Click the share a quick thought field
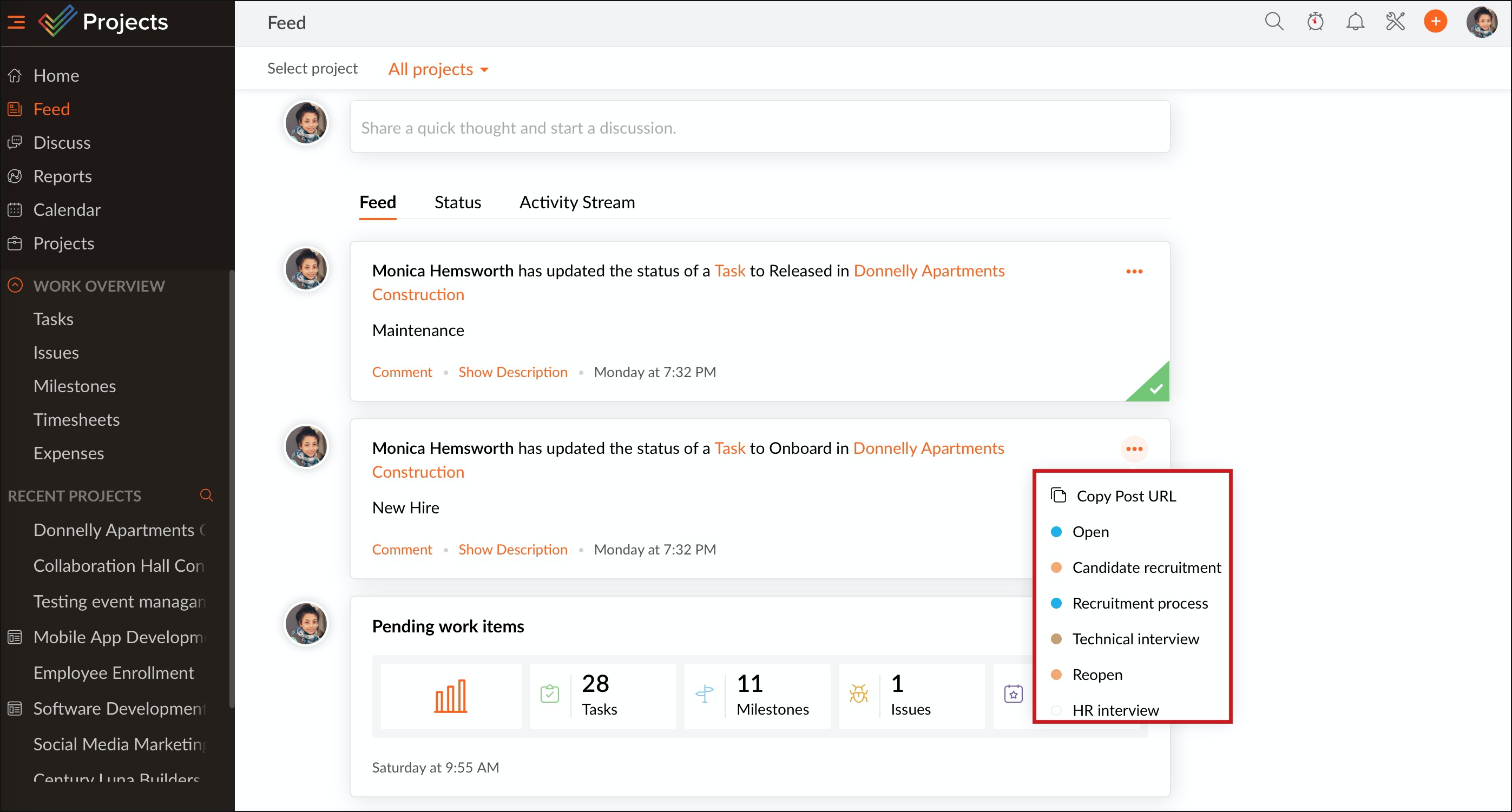 760,127
